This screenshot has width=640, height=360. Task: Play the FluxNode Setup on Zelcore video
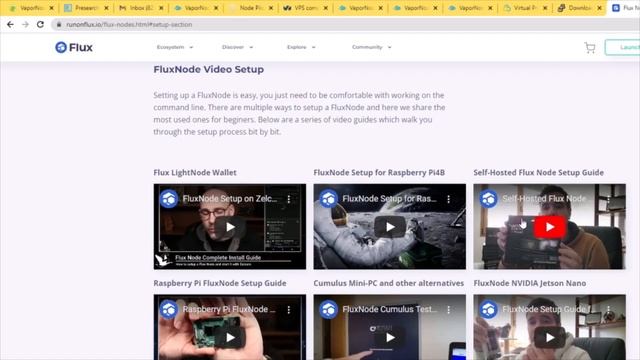230,227
